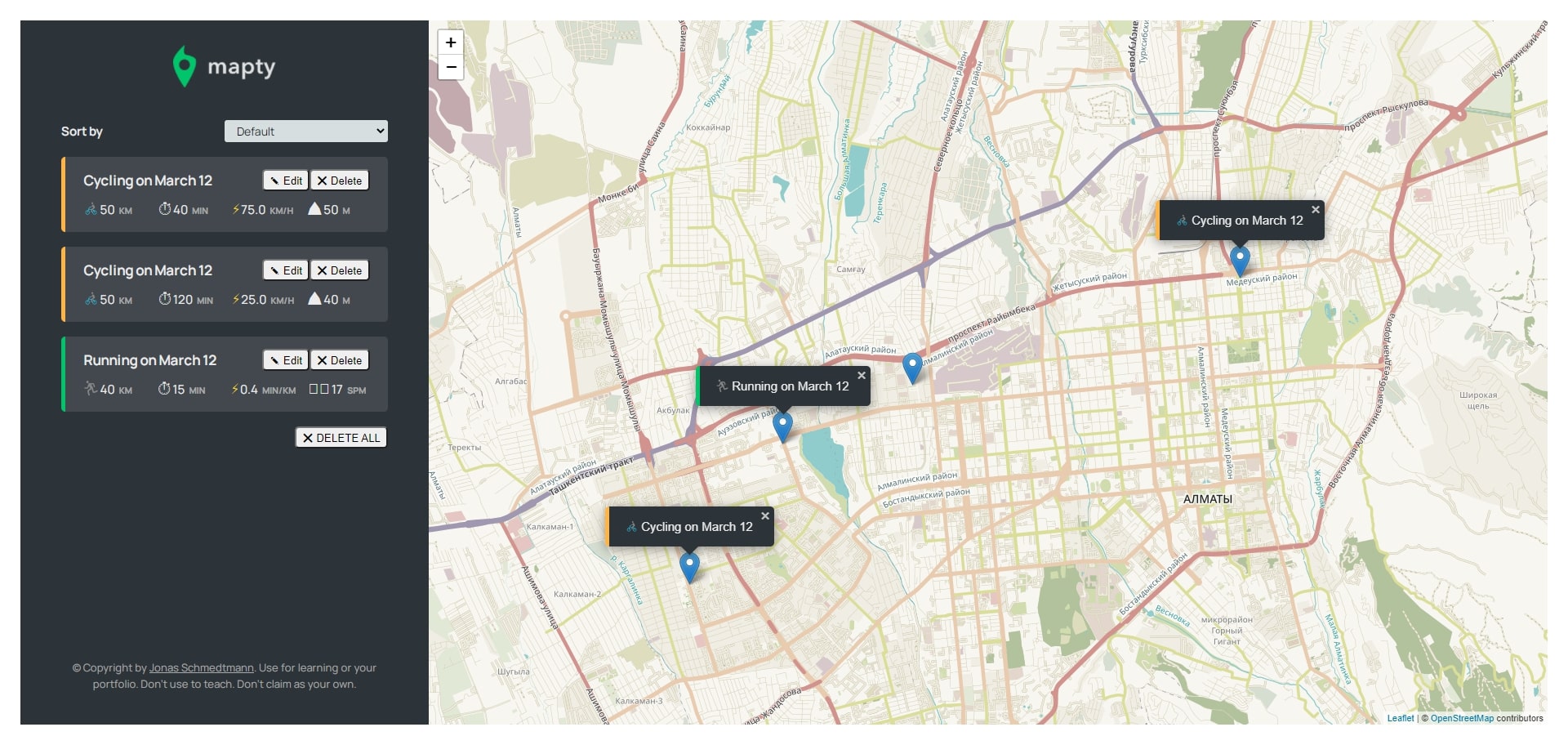This screenshot has height=745, width=1568.
Task: Open the Sort by dropdown
Action: coord(305,132)
